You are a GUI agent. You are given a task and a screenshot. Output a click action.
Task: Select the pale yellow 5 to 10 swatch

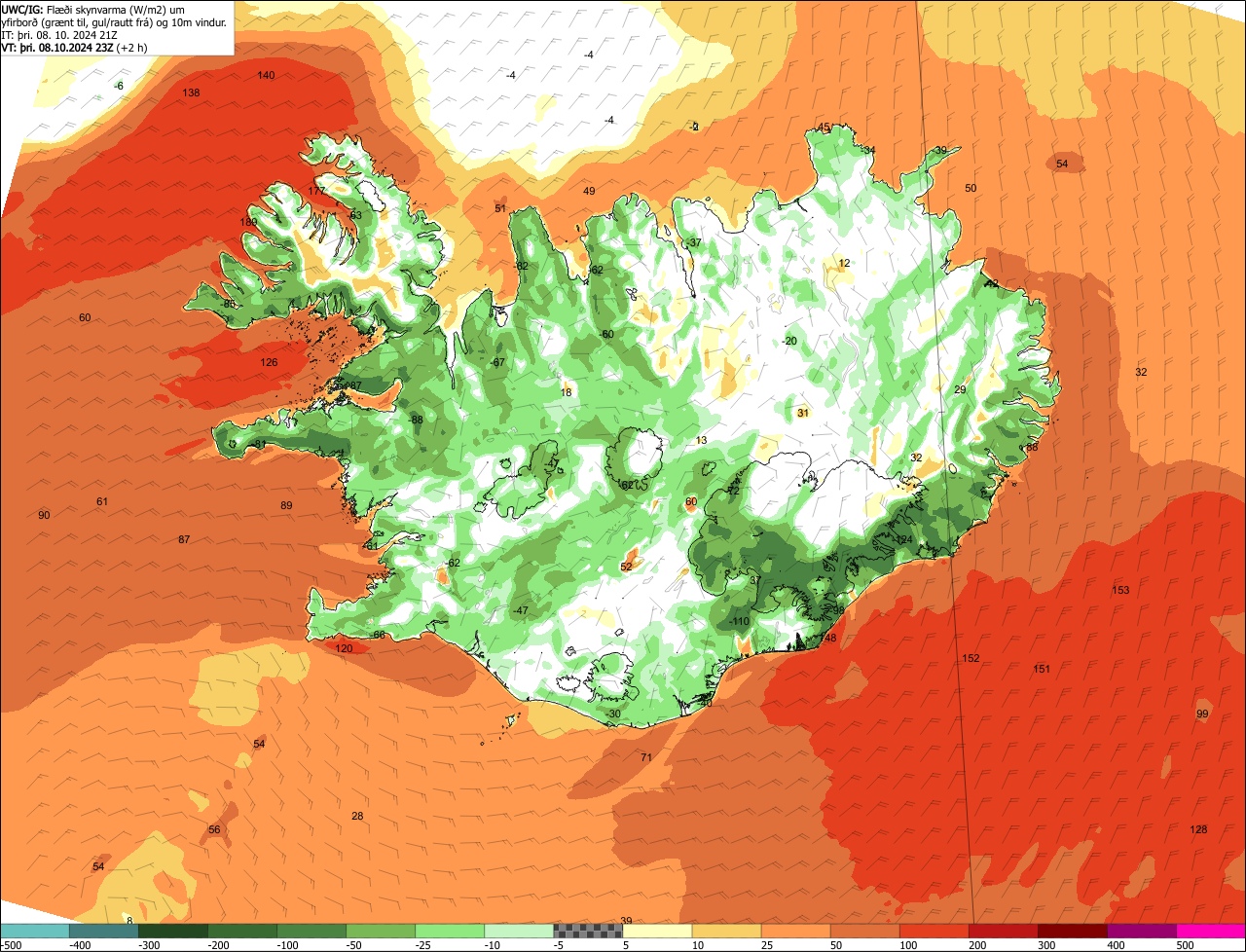point(656,931)
